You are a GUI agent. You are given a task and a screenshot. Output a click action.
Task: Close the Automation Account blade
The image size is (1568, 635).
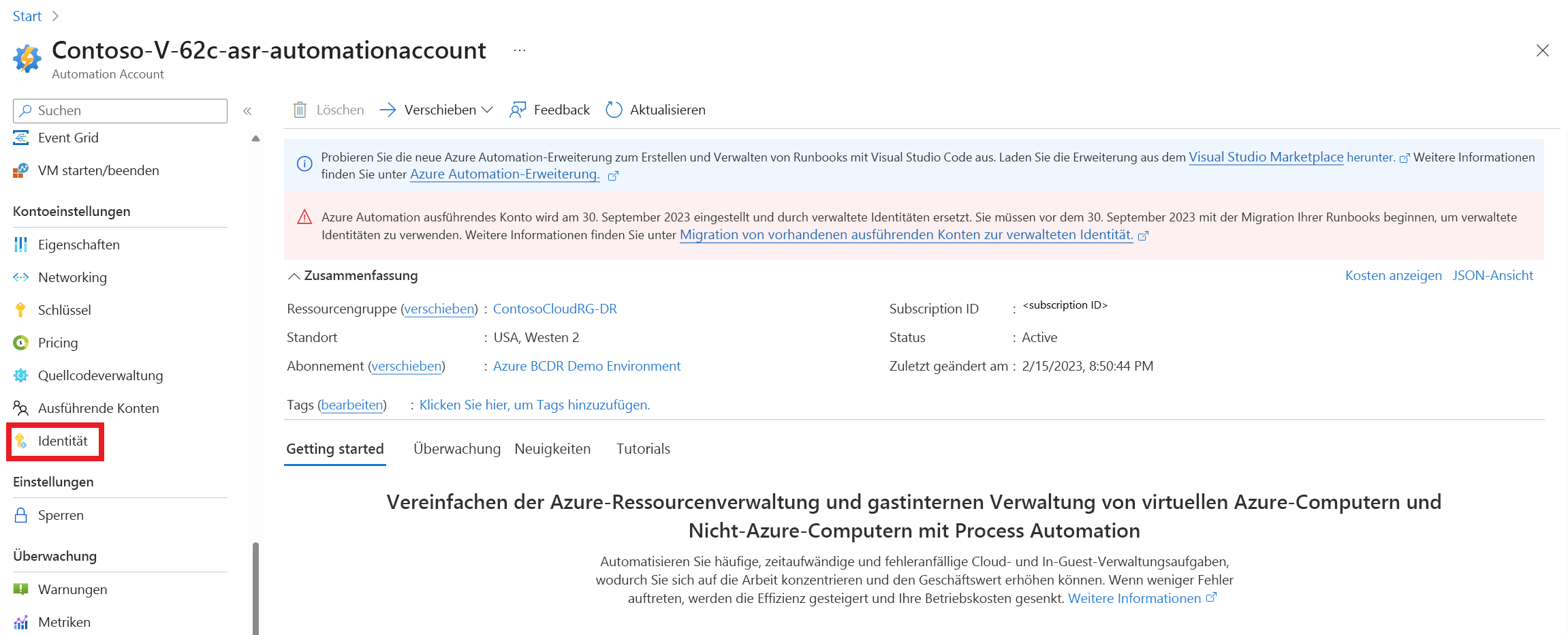(x=1542, y=50)
